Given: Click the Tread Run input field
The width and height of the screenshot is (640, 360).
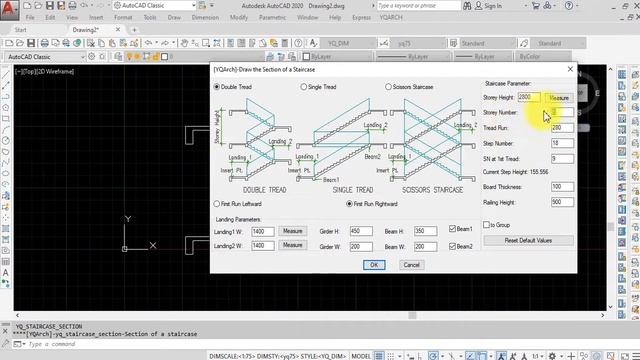Looking at the screenshot, I should tap(562, 128).
